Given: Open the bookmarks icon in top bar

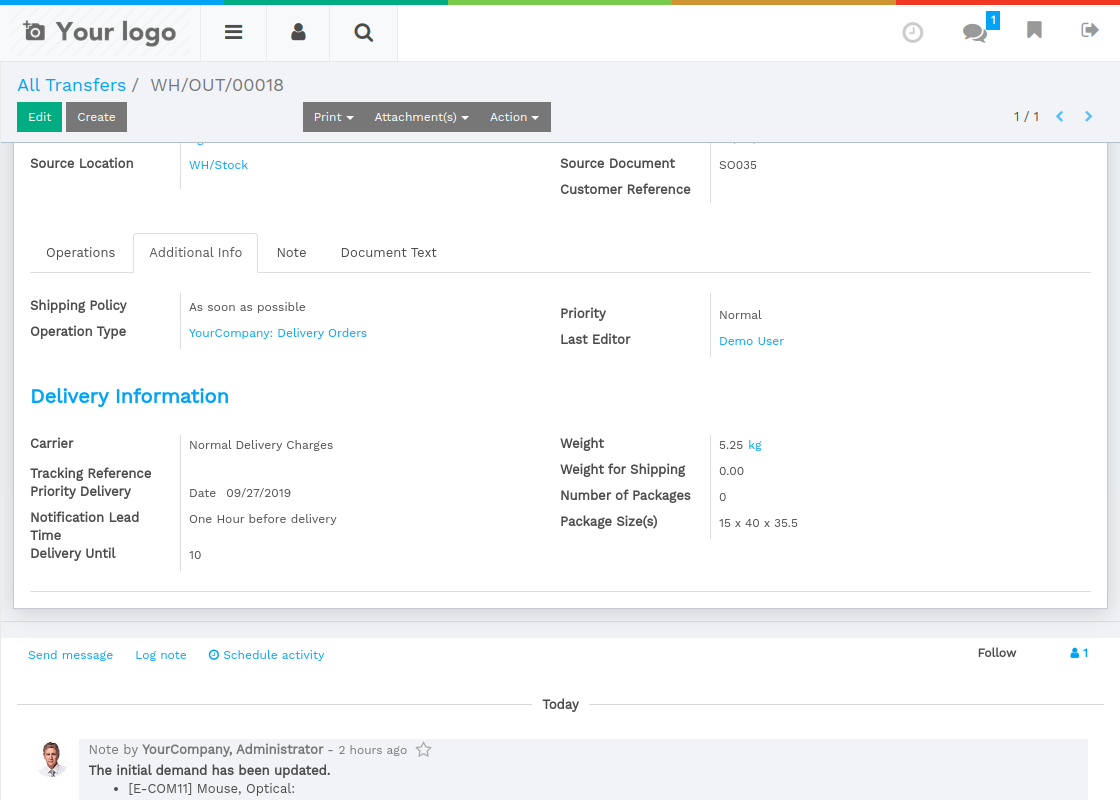Looking at the screenshot, I should (x=1034, y=31).
